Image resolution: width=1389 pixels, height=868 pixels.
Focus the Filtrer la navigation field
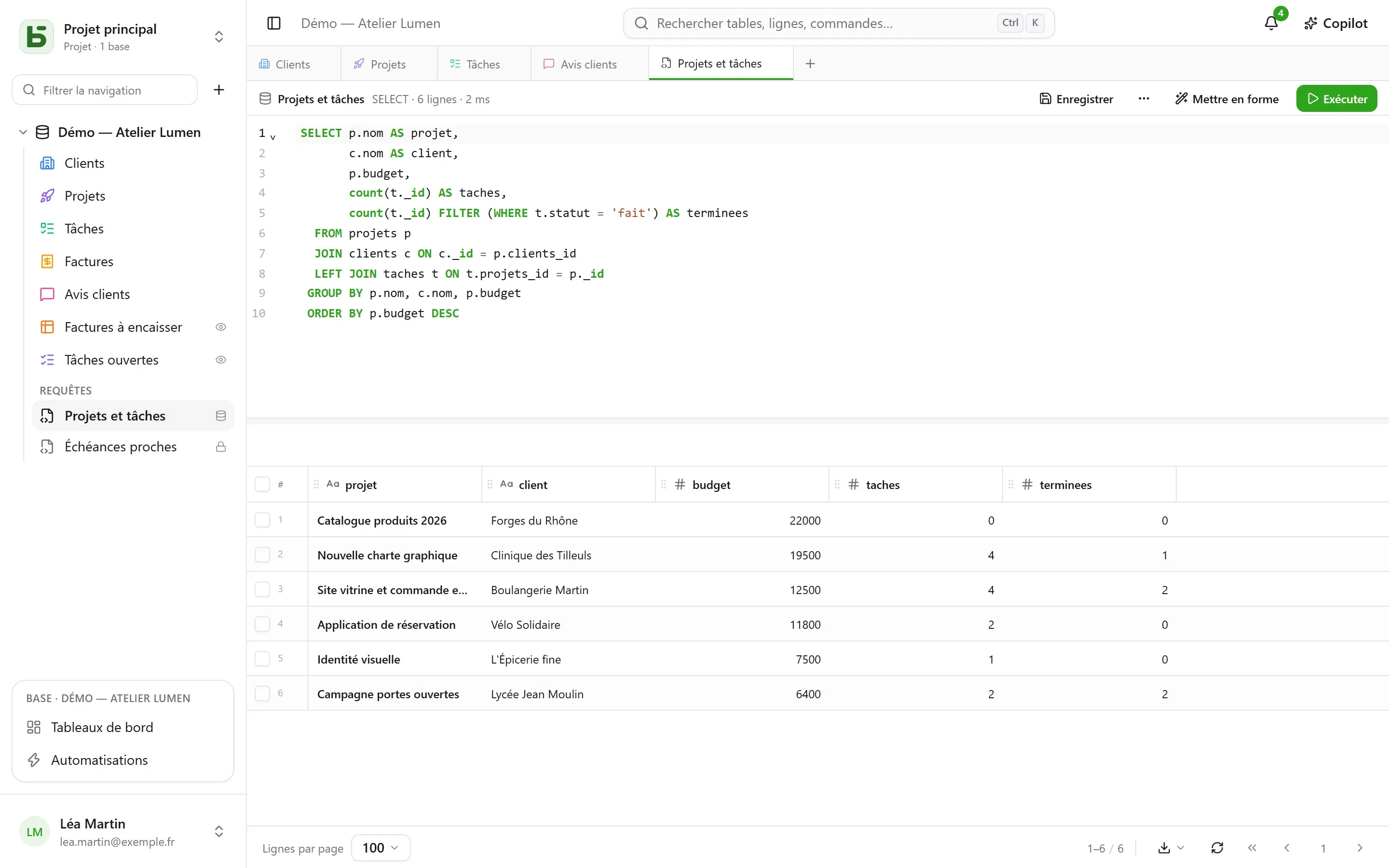pos(105,90)
